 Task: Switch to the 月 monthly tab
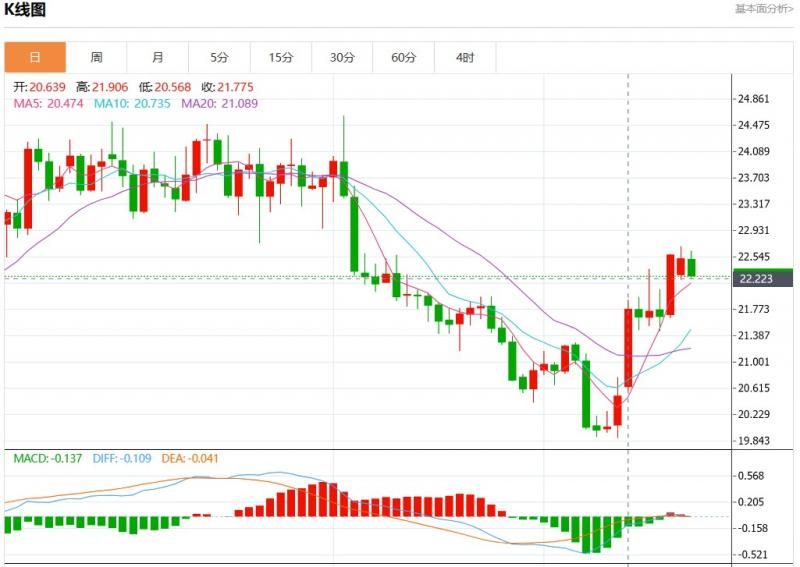(x=158, y=58)
